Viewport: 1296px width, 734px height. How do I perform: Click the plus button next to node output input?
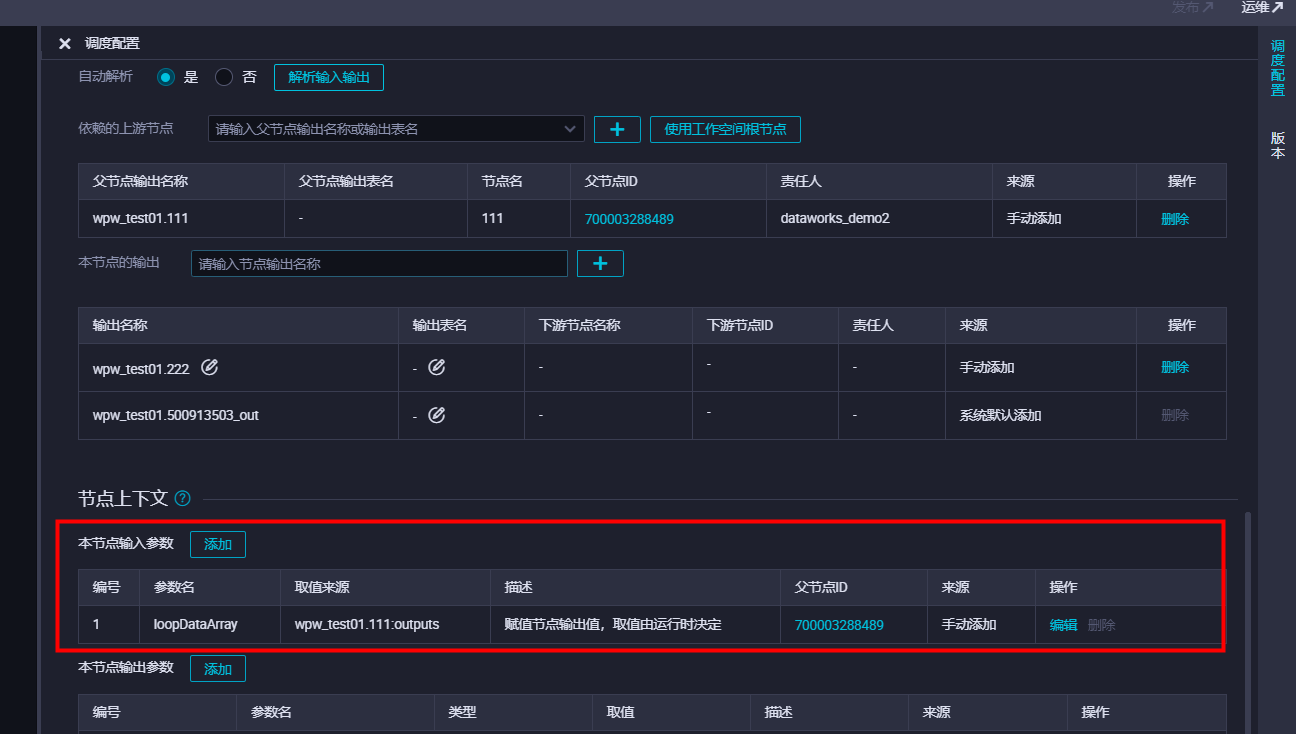(x=600, y=264)
